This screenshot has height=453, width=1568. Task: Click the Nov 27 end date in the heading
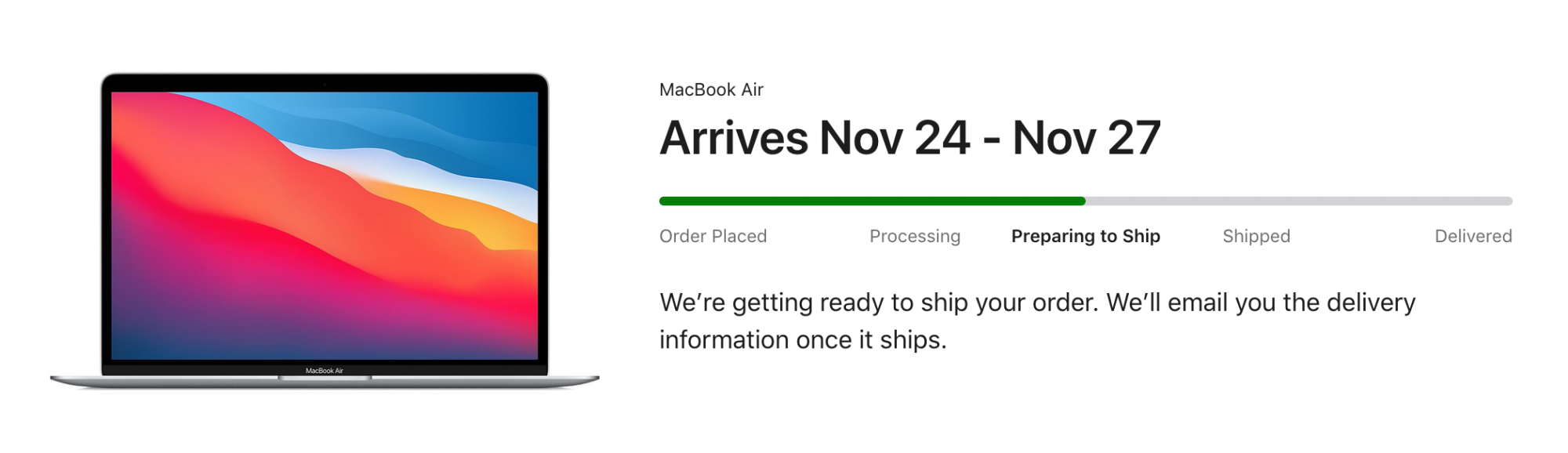tap(1086, 139)
